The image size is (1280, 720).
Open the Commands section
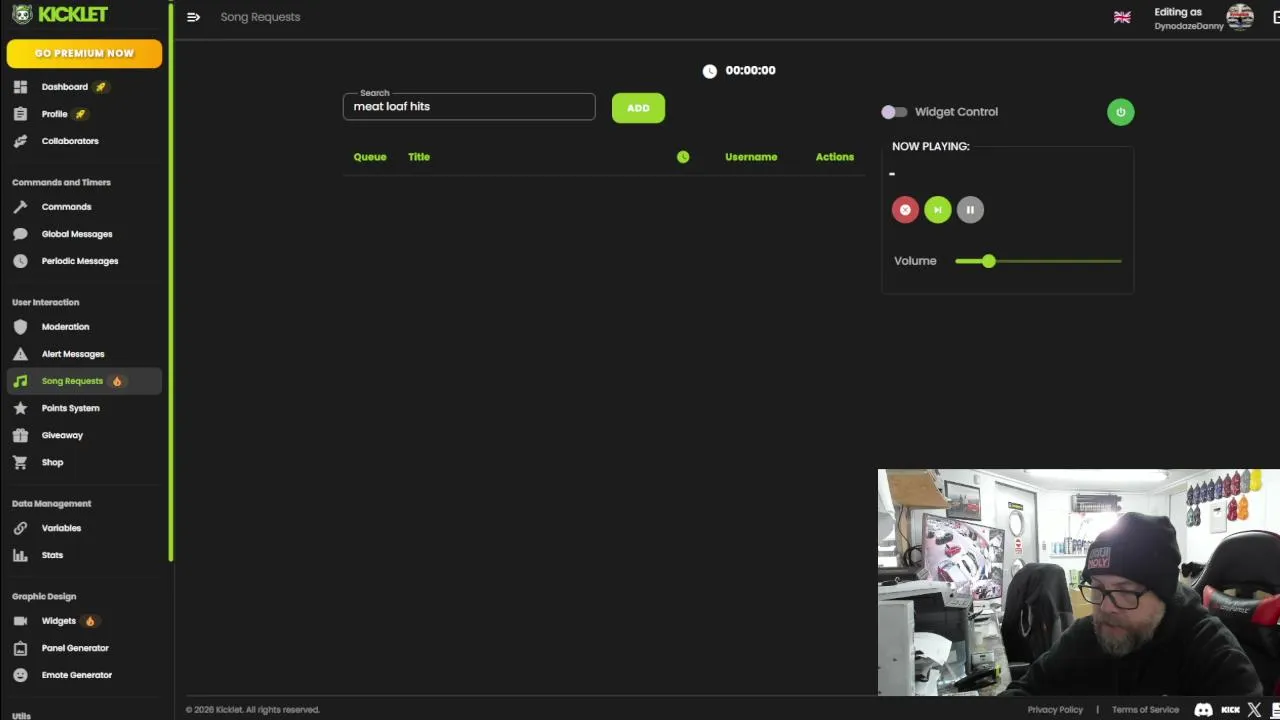66,207
